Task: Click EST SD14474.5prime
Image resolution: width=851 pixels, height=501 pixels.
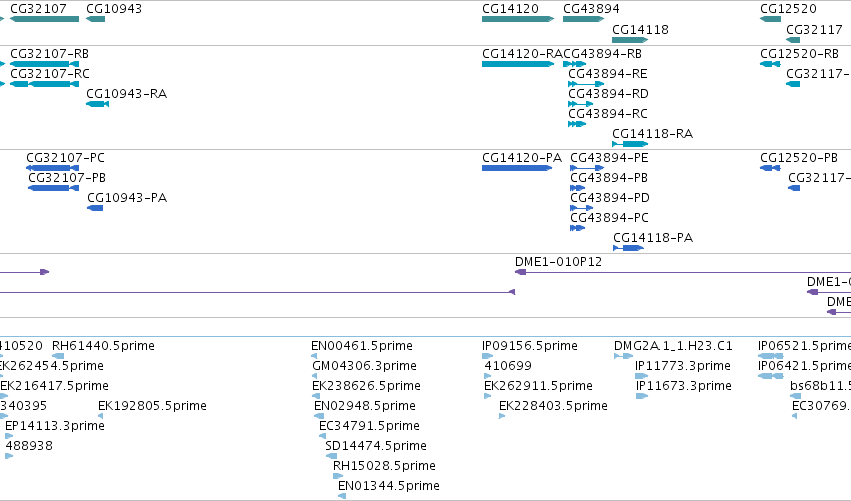Action: tap(331, 456)
